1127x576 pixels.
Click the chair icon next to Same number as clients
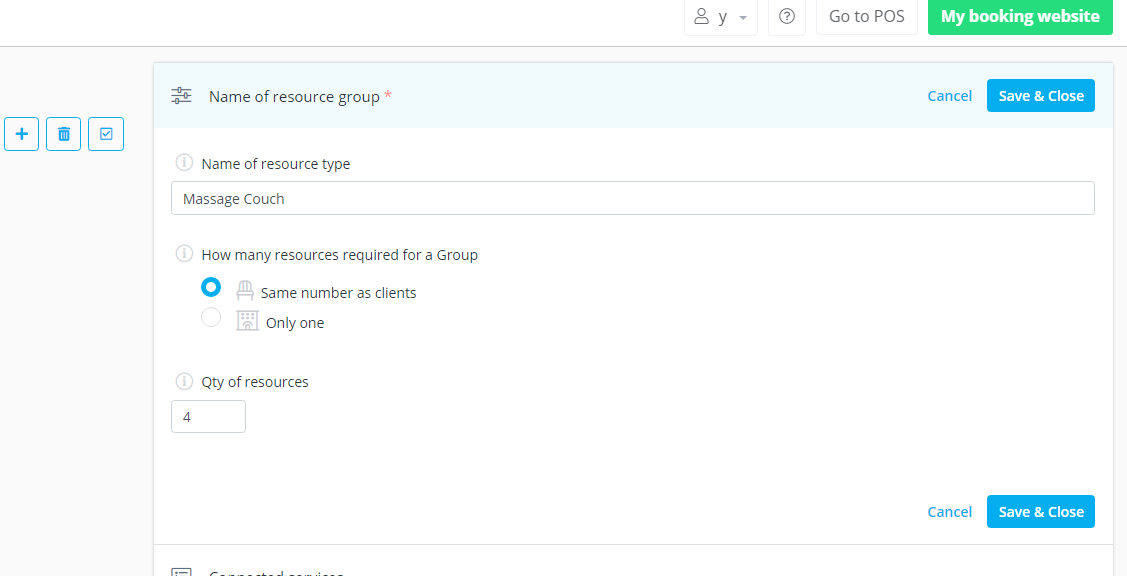tap(245, 291)
